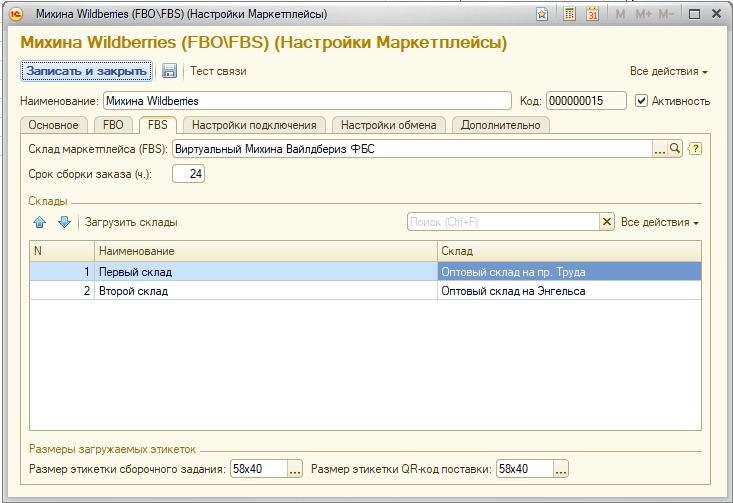Close the settings window
This screenshot has width=733, height=503.
pyautogui.click(x=716, y=14)
